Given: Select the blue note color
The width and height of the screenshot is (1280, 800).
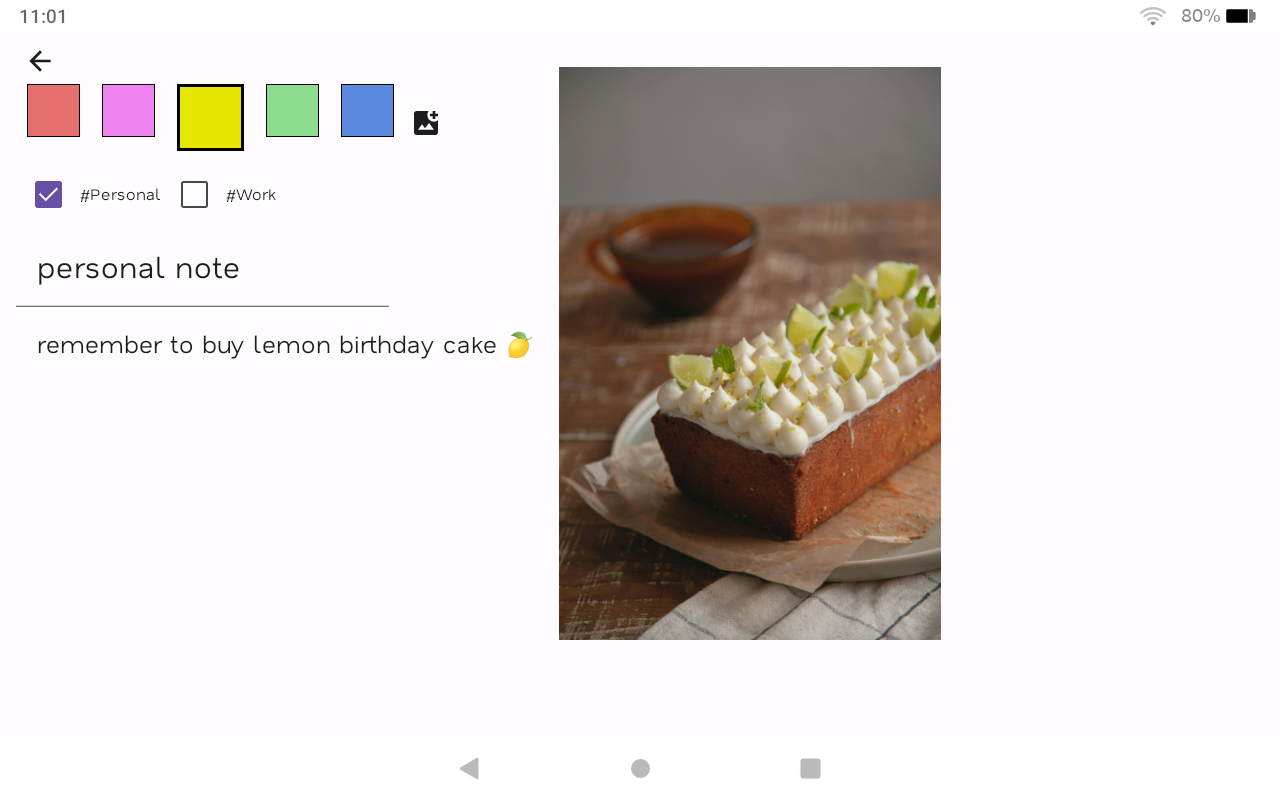Looking at the screenshot, I should click(367, 110).
